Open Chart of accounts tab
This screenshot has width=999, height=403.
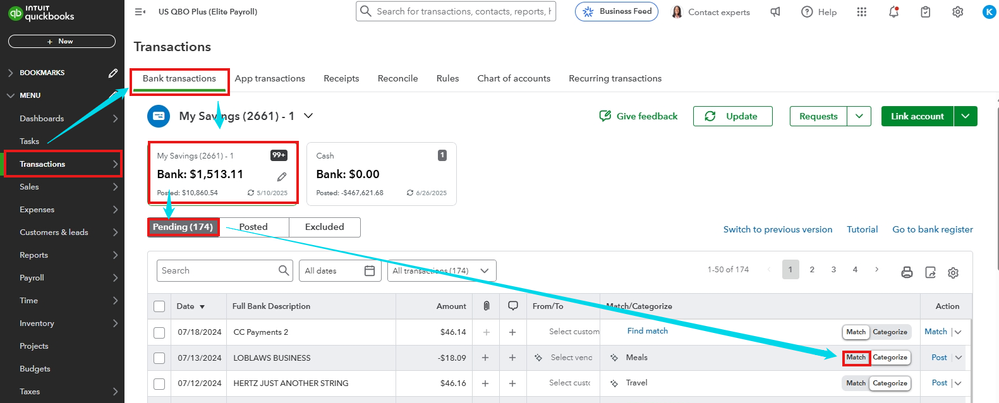pyautogui.click(x=514, y=79)
